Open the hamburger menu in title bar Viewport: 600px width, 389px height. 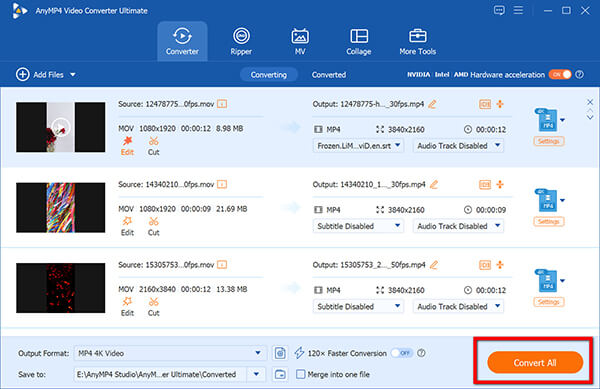(x=518, y=10)
